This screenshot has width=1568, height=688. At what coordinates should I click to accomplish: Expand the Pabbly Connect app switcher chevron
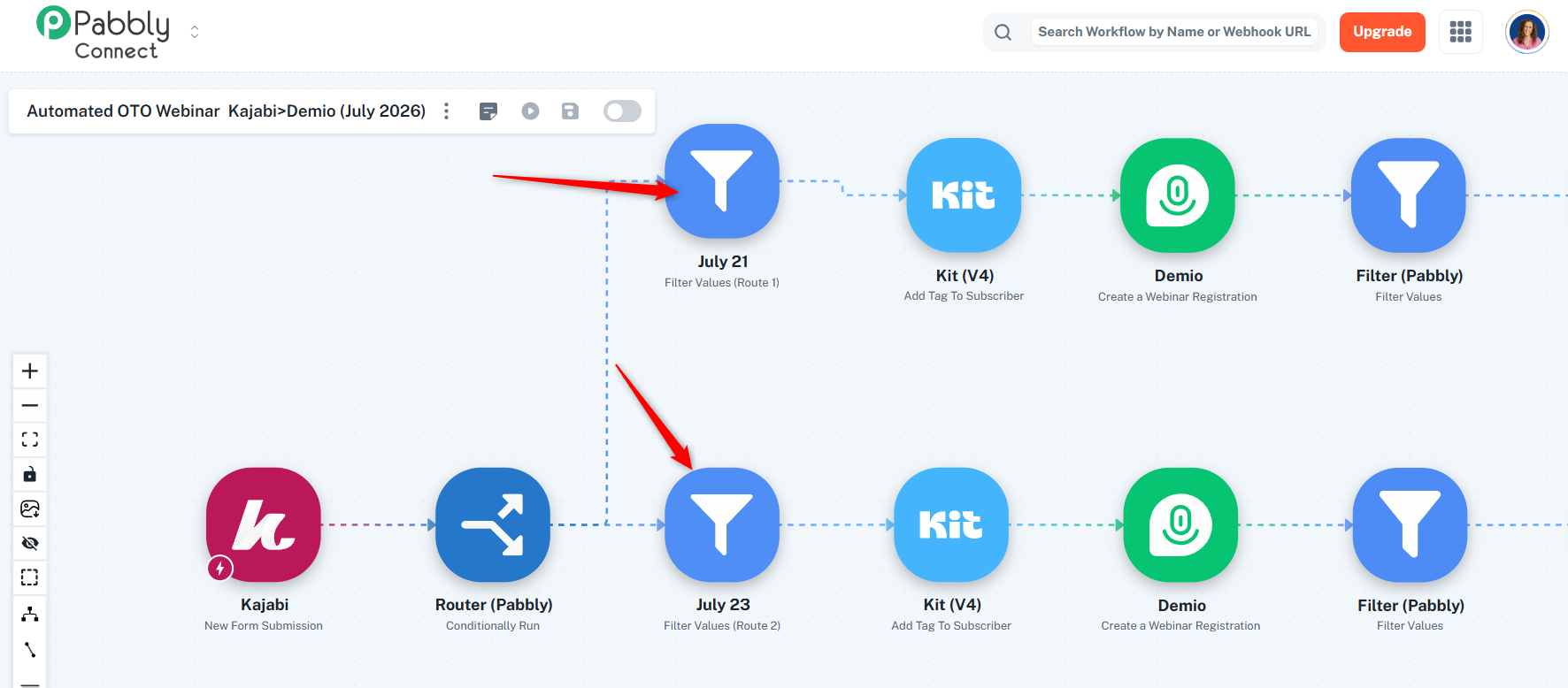tap(195, 32)
